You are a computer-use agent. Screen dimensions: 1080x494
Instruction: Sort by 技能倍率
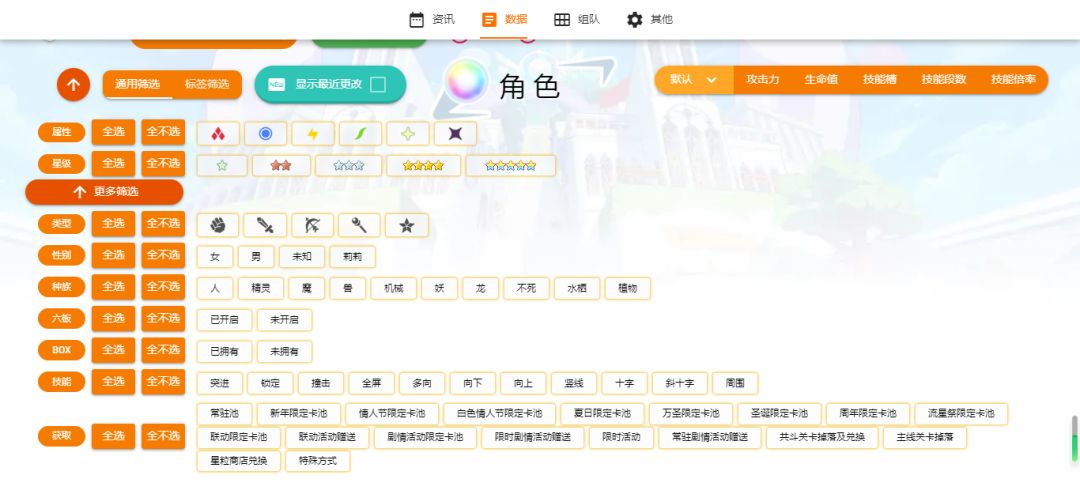1013,79
